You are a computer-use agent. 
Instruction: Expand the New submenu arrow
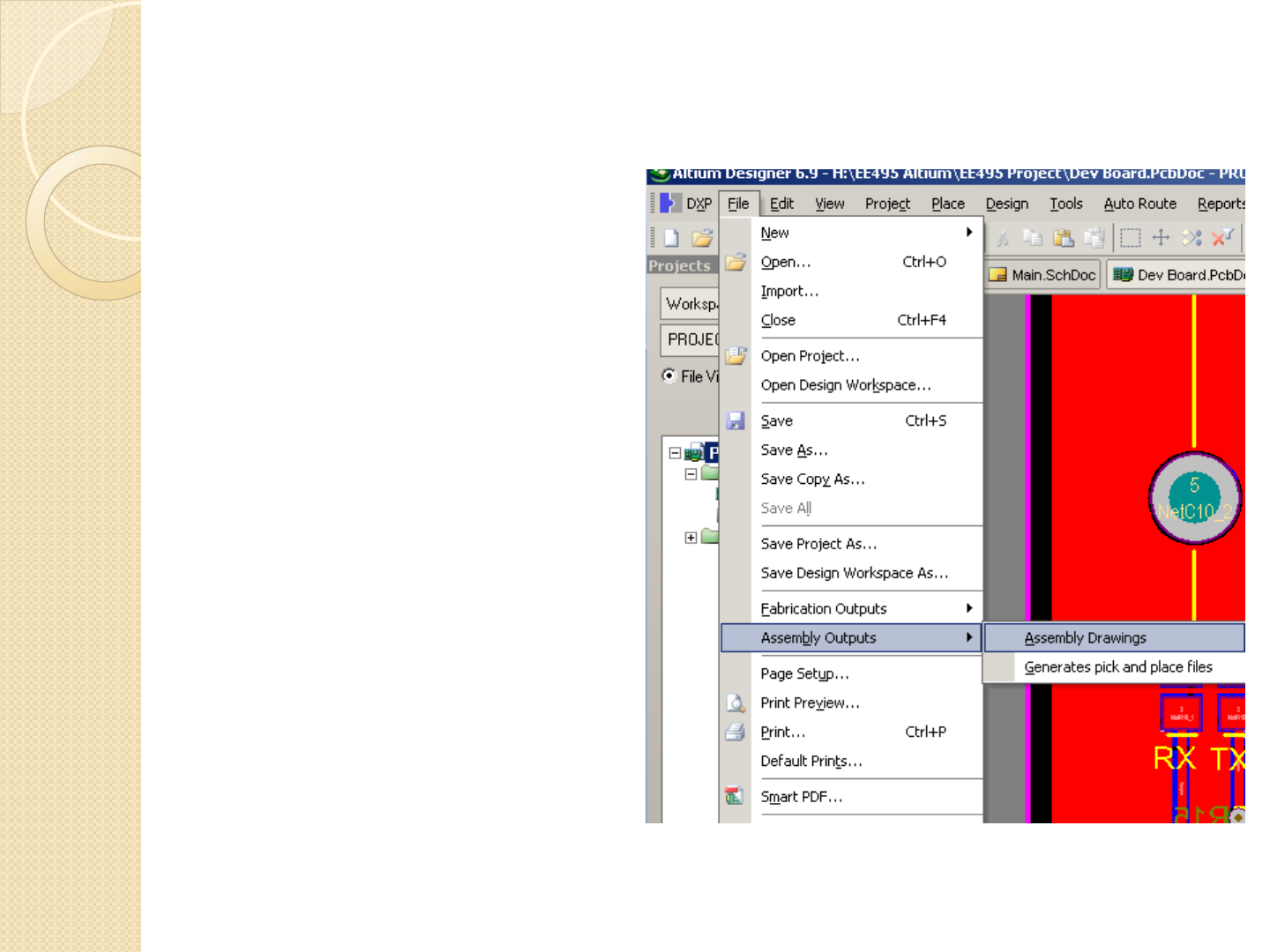click(x=968, y=232)
